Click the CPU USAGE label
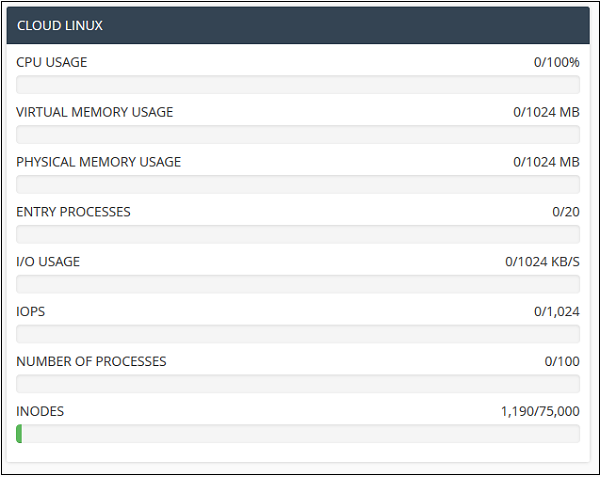This screenshot has height=477, width=600. pos(52,62)
